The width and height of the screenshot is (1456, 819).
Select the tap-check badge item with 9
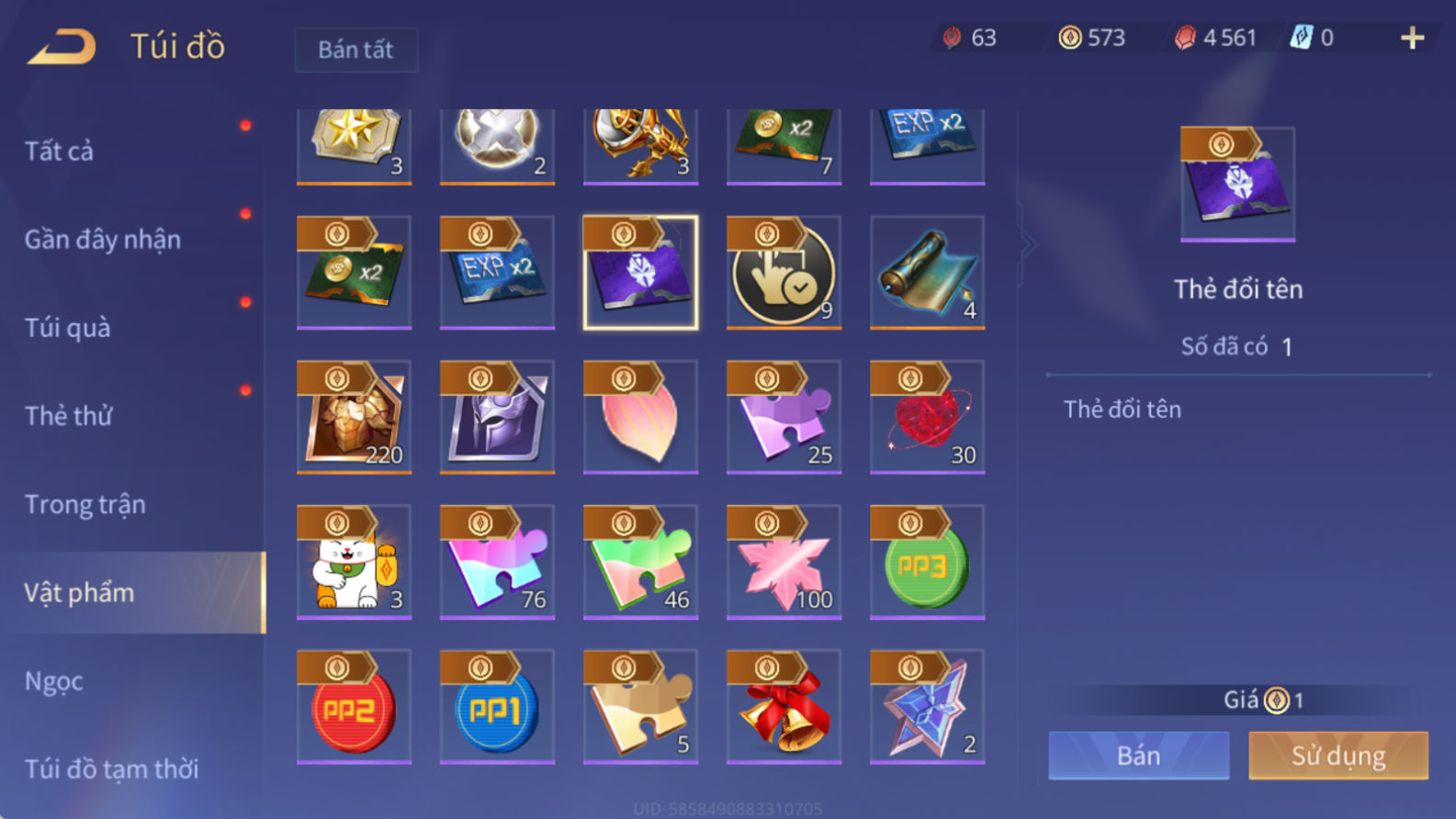tap(784, 272)
